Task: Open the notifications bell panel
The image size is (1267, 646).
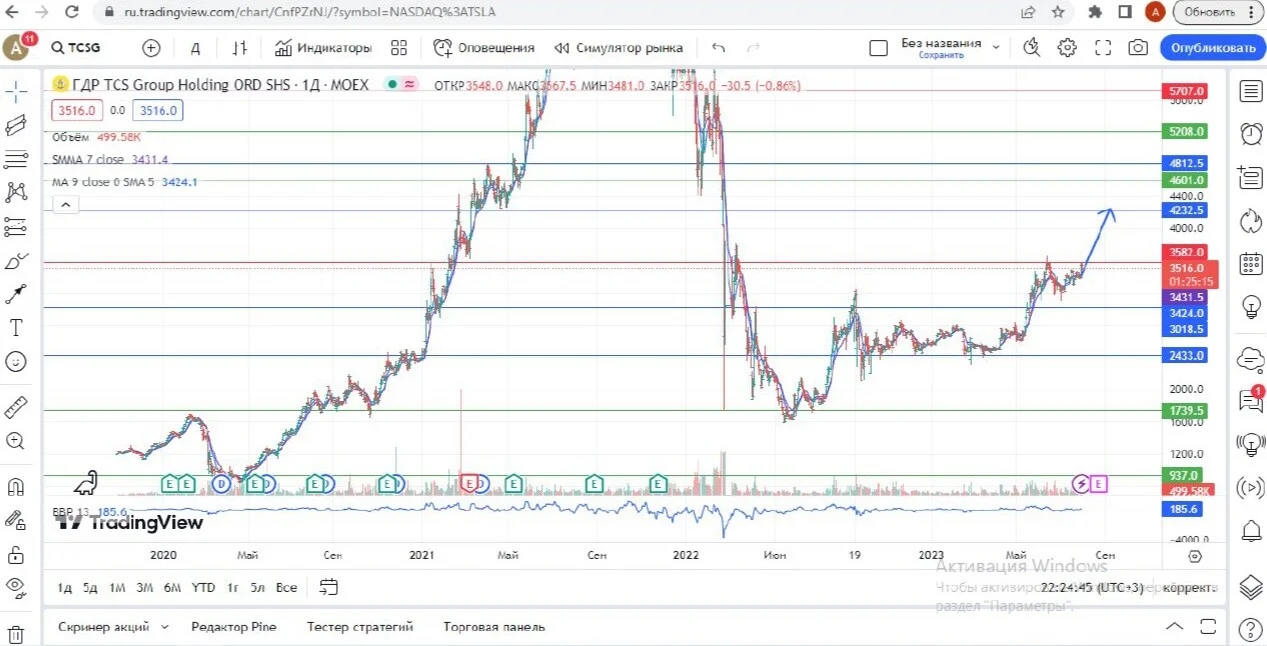Action: click(x=1250, y=531)
